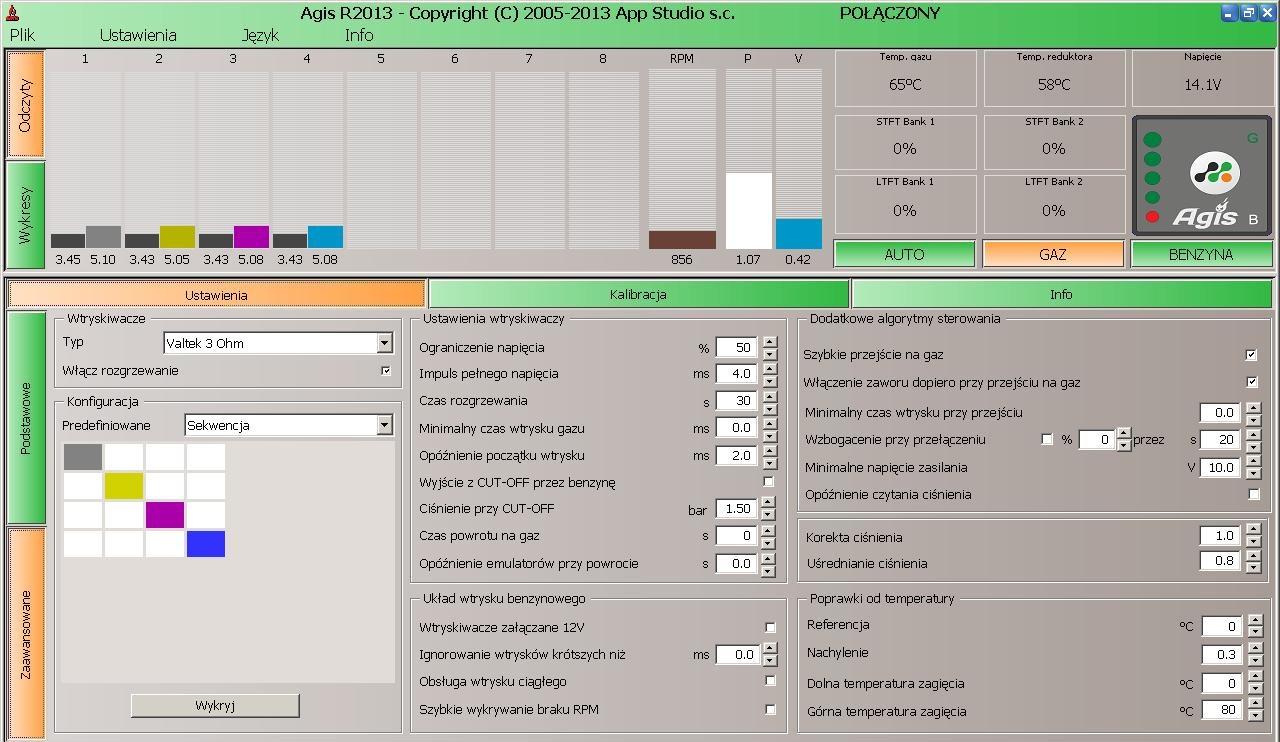Viewport: 1280px width, 742px height.
Task: Click the Wykryj button
Action: click(215, 705)
